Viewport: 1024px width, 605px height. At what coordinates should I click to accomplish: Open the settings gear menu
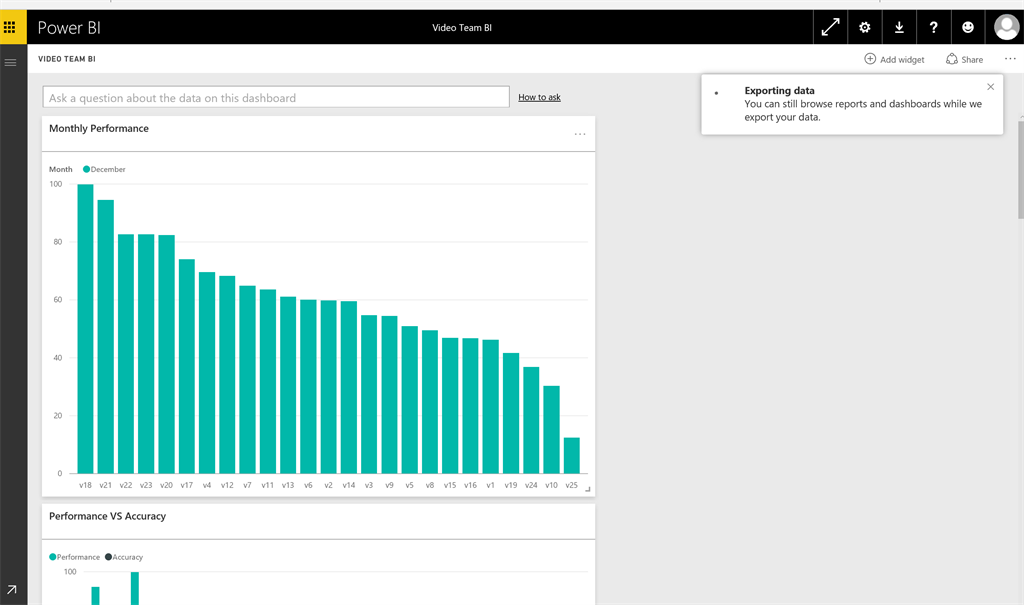pos(865,28)
